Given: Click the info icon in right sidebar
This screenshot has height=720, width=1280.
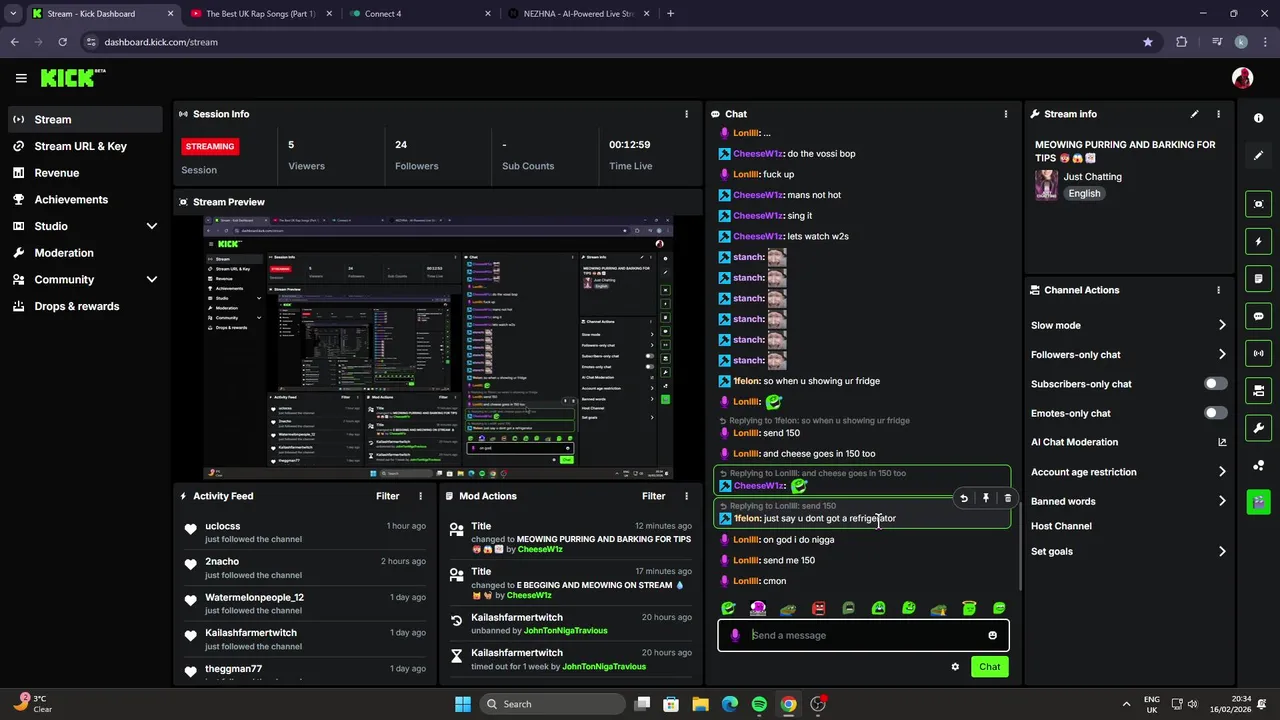Looking at the screenshot, I should point(1258,118).
